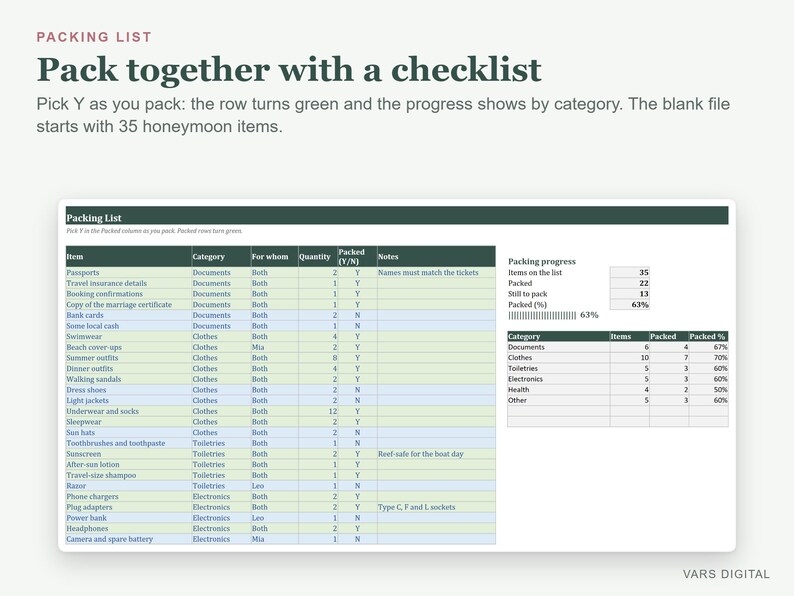Click the 'Phone chargers' cell
This screenshot has height=596, width=794.
tap(129, 496)
